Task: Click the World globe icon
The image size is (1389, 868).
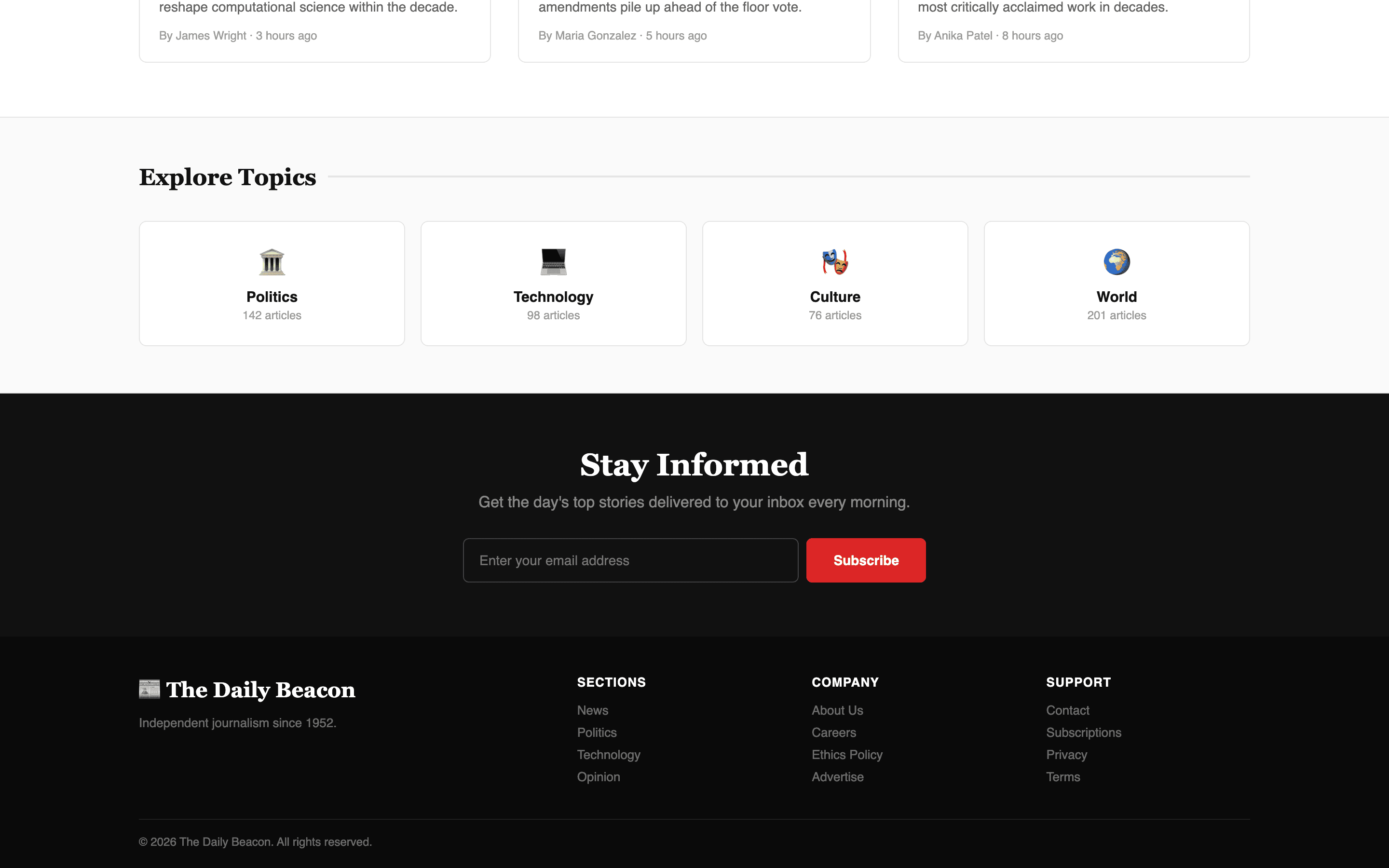Action: click(1117, 262)
